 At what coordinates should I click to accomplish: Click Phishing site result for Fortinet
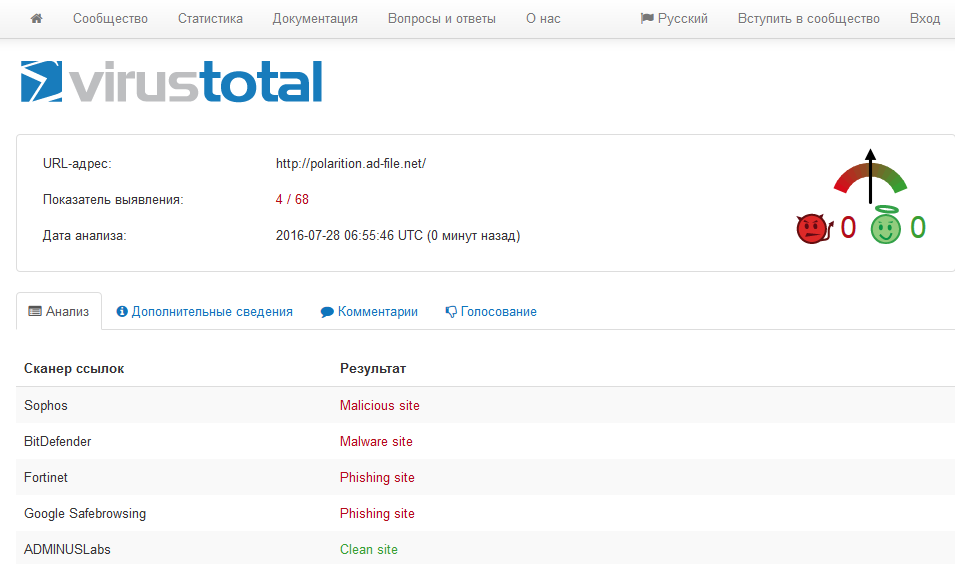coord(377,478)
